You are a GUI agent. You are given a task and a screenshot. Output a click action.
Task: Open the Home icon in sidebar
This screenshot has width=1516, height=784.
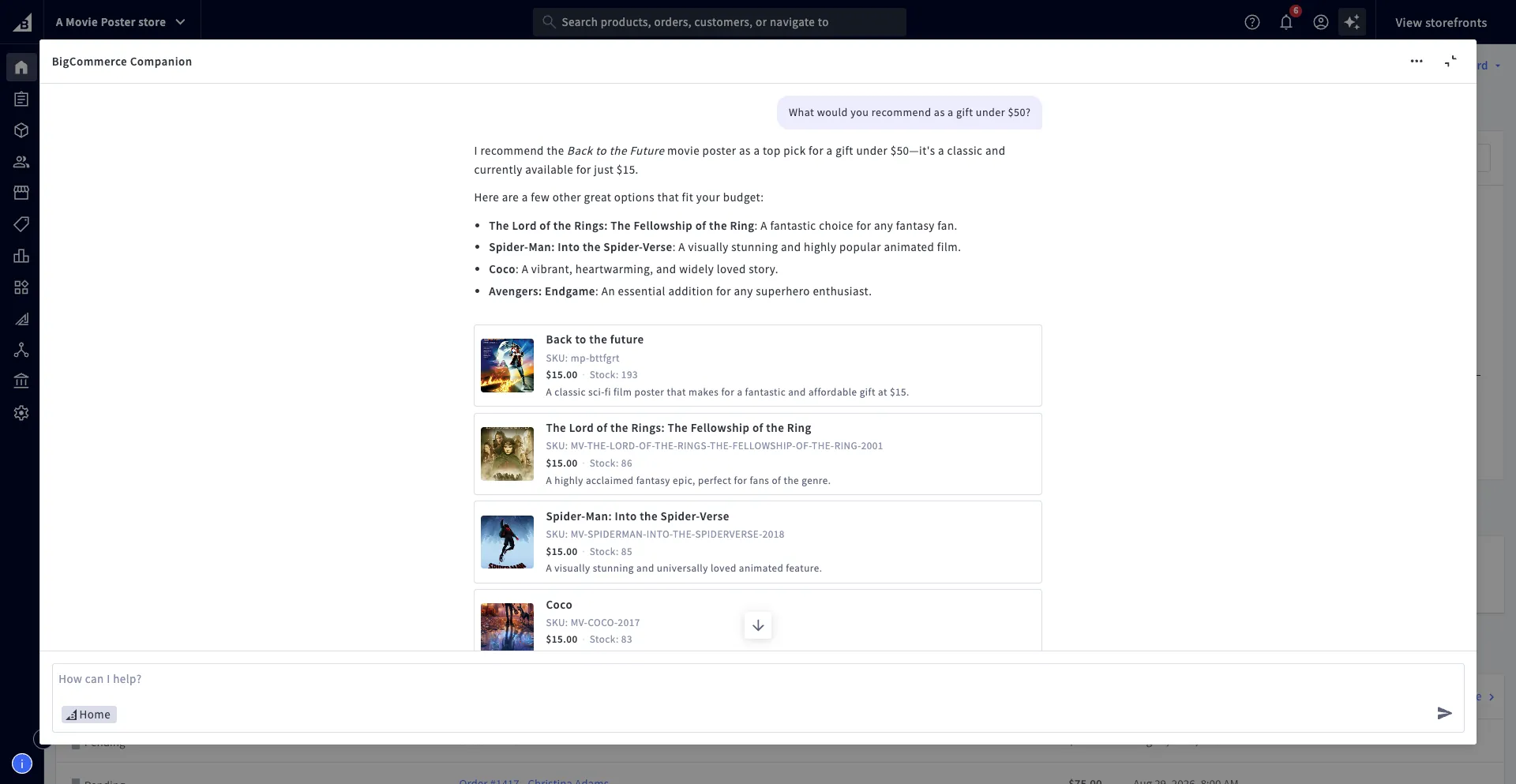pos(21,67)
